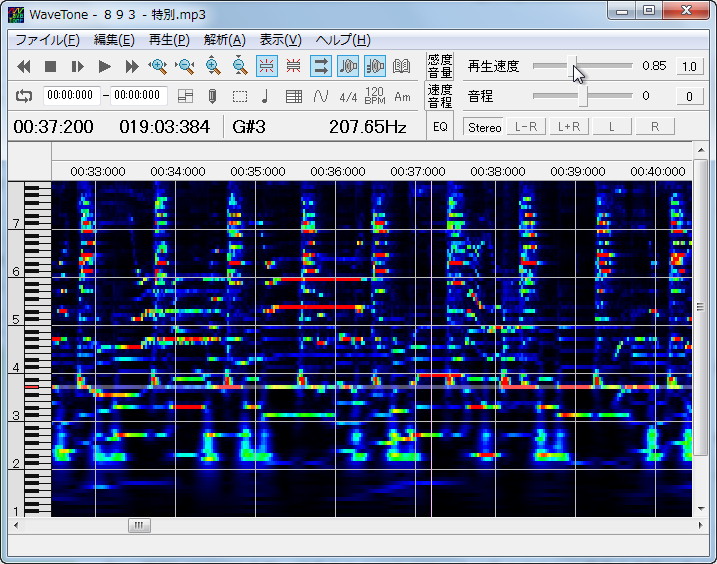Select L+R channel mode
This screenshot has width=717, height=564.
(x=569, y=127)
